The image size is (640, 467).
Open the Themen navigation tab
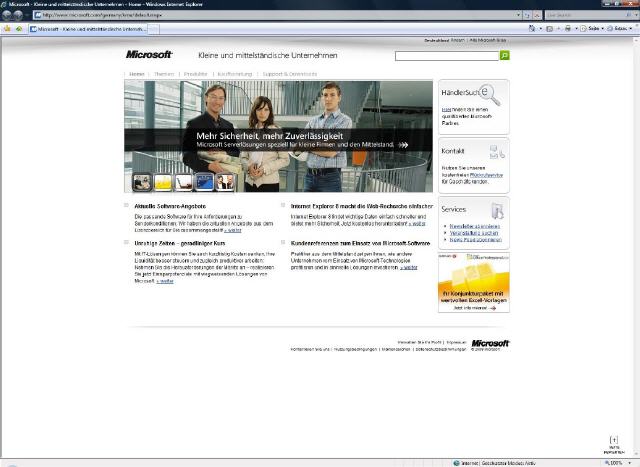[x=164, y=74]
